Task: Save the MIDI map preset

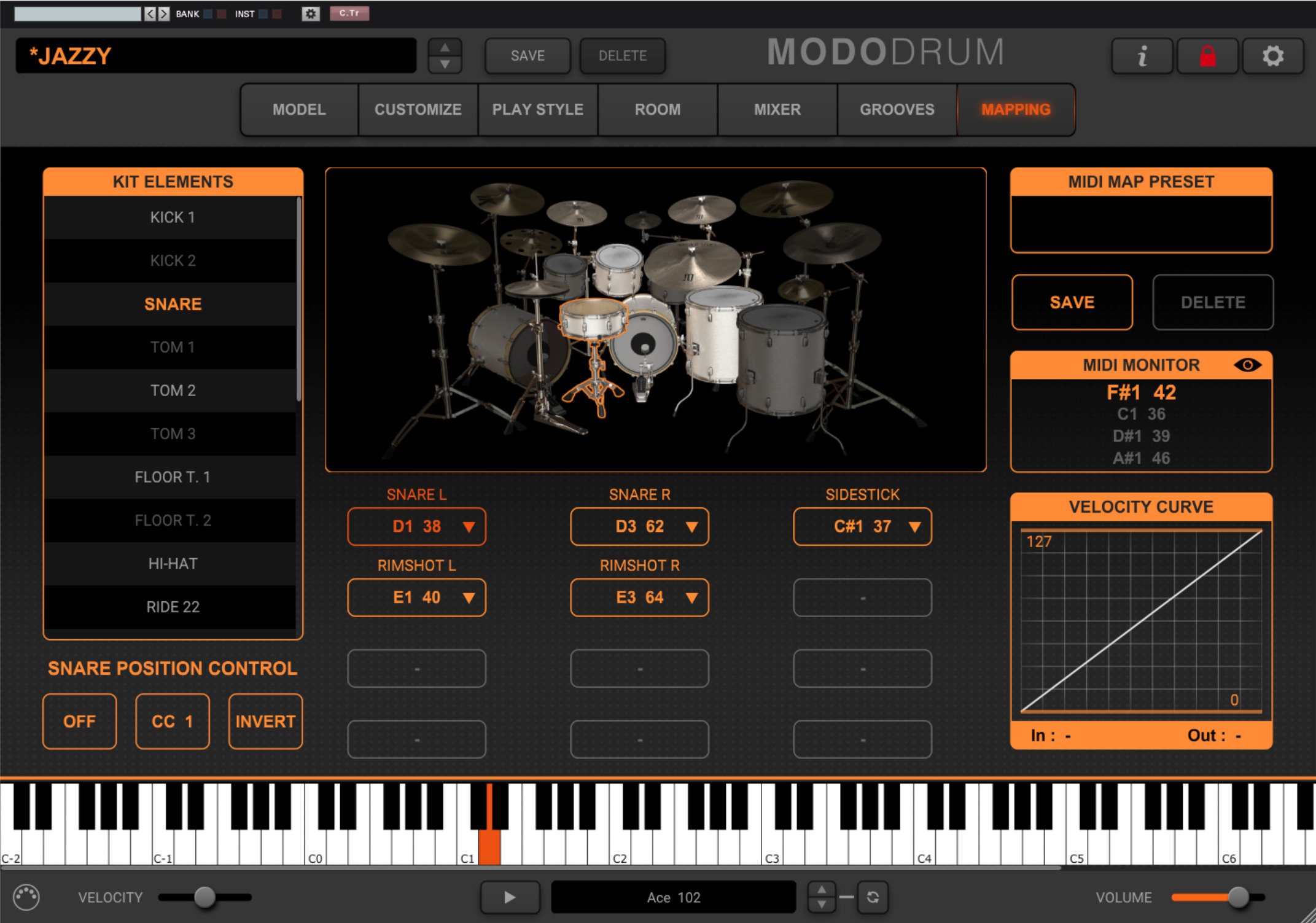Action: (x=1072, y=302)
